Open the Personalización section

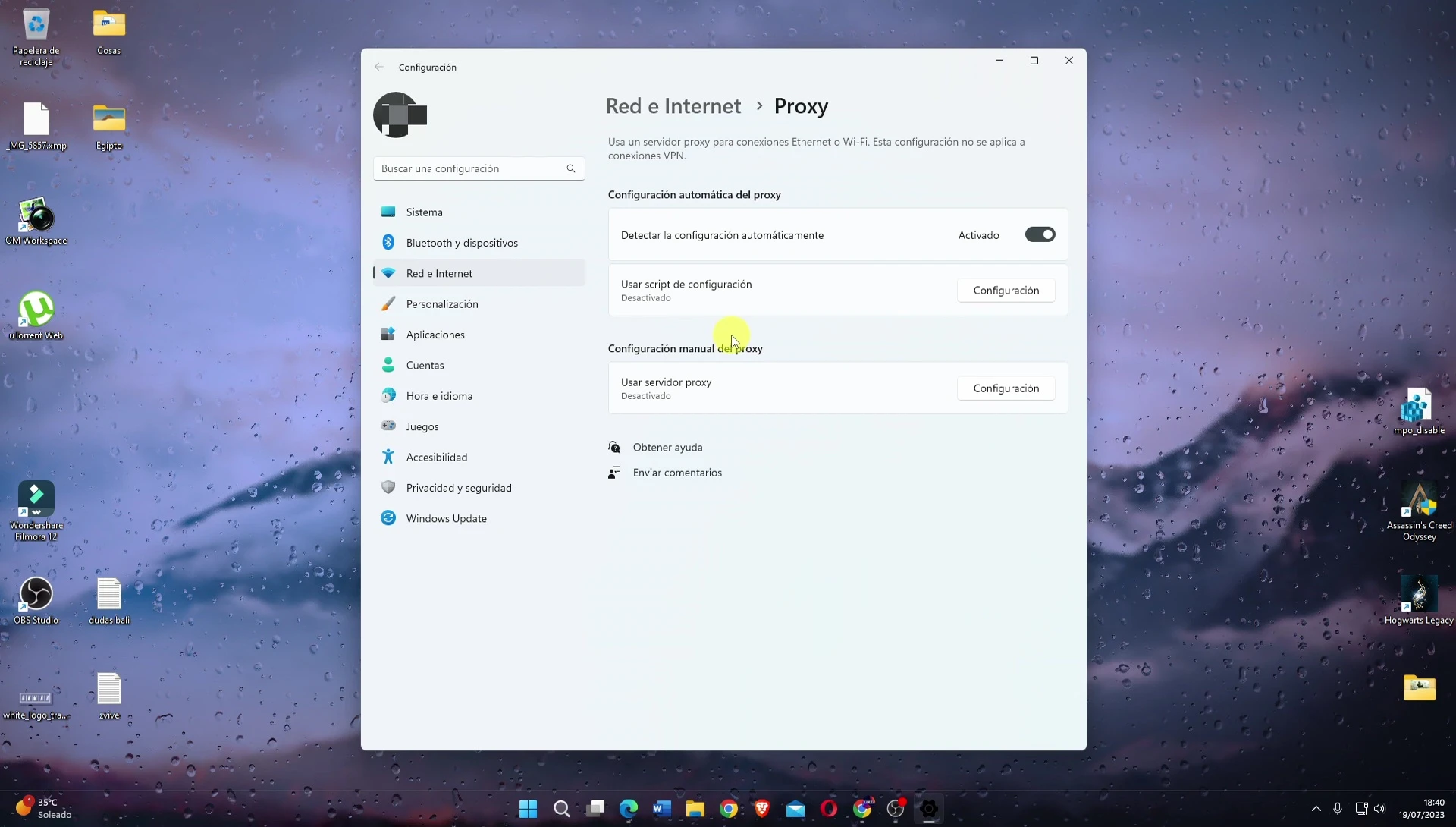479,304
